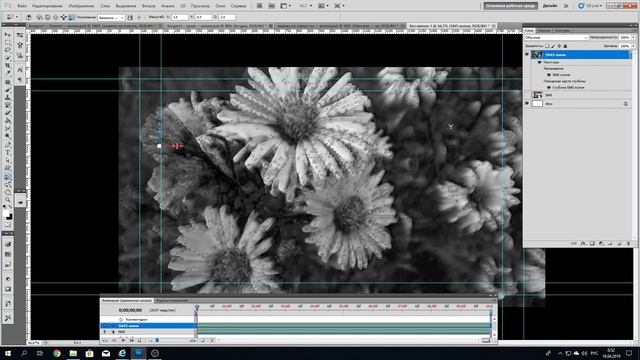Open the opacity slider arrow in Layers panel

click(x=633, y=38)
